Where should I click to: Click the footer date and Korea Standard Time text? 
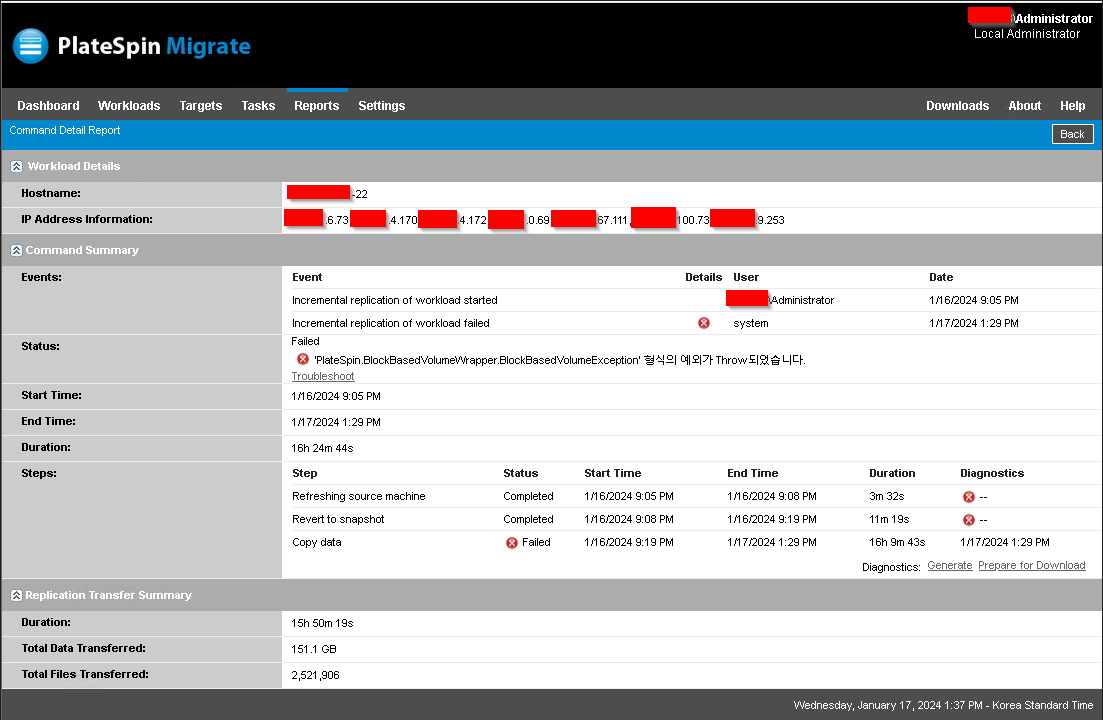click(x=943, y=705)
